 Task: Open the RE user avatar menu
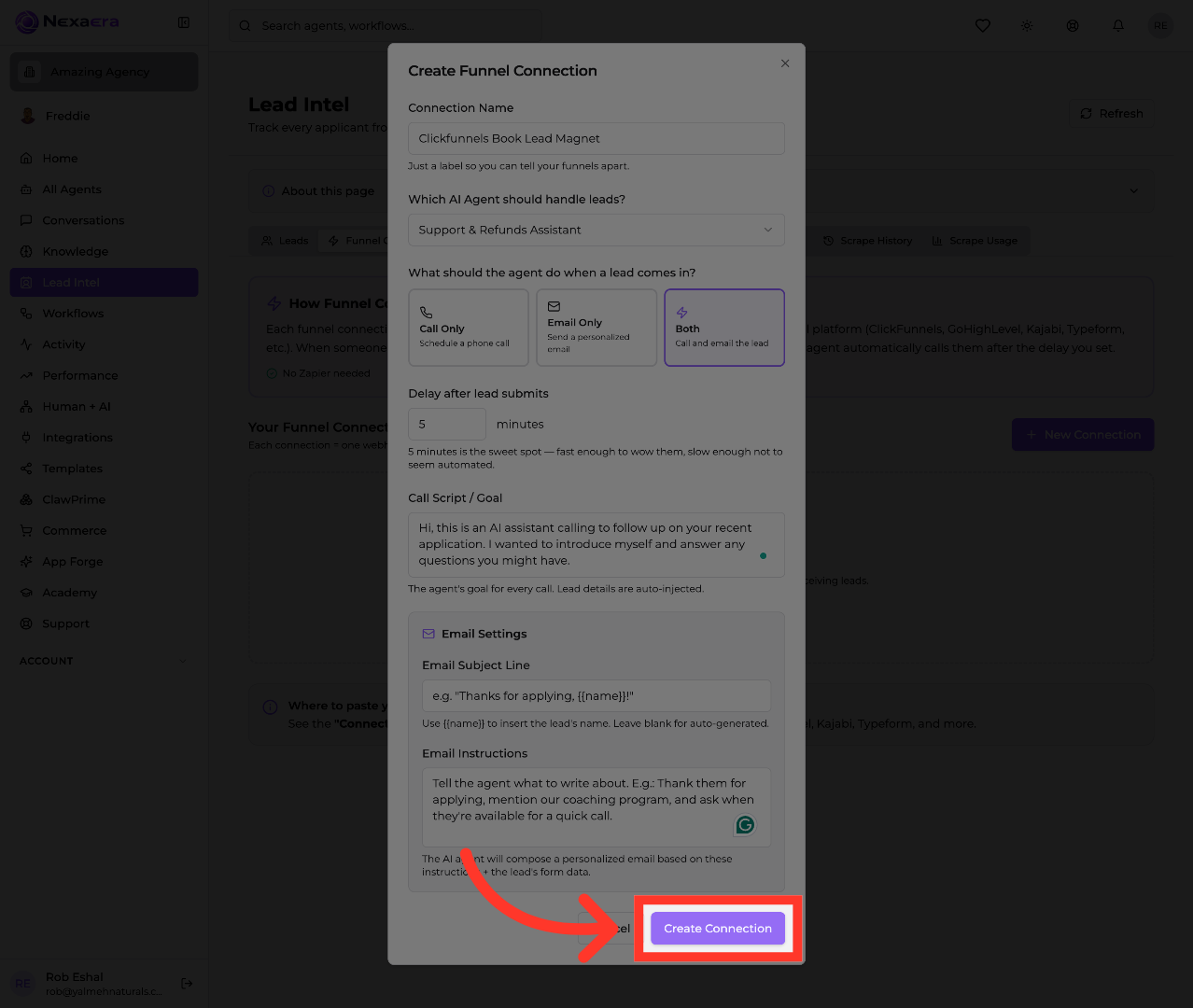[1160, 26]
